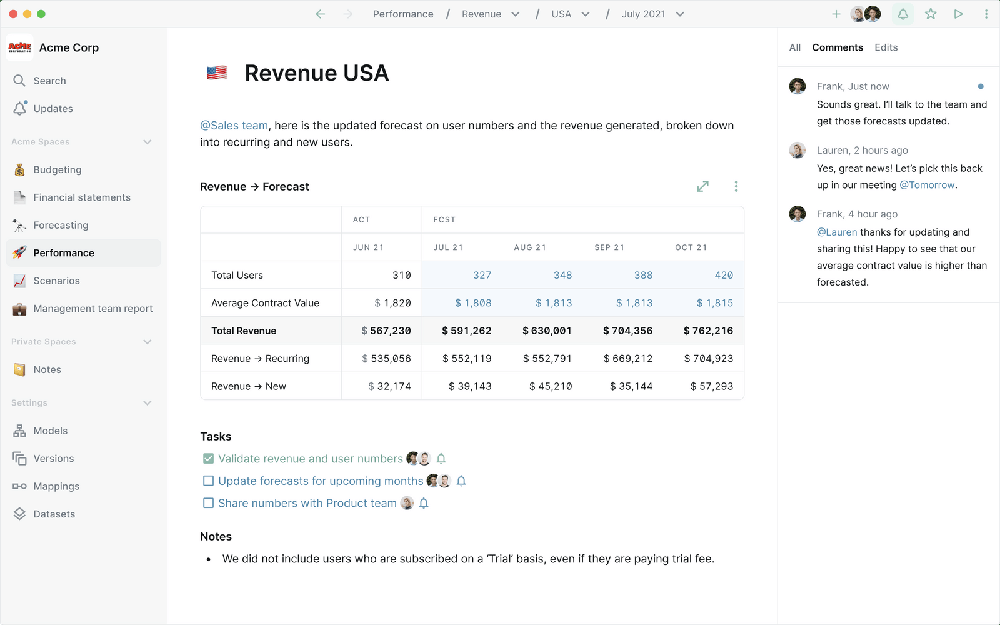Check Update forecasts for upcoming months
The width and height of the screenshot is (1000, 625).
point(208,481)
